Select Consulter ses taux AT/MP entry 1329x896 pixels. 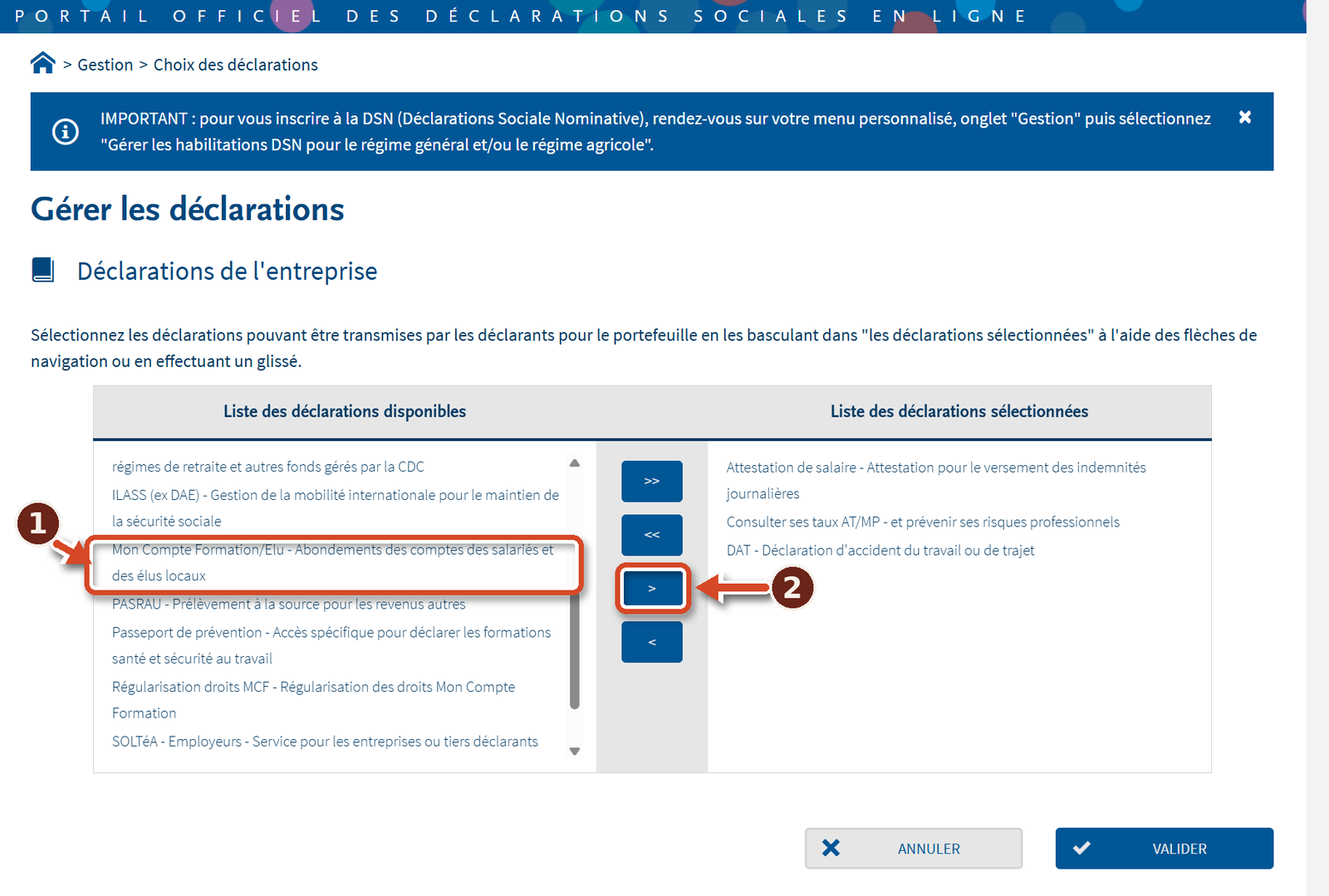click(x=923, y=521)
